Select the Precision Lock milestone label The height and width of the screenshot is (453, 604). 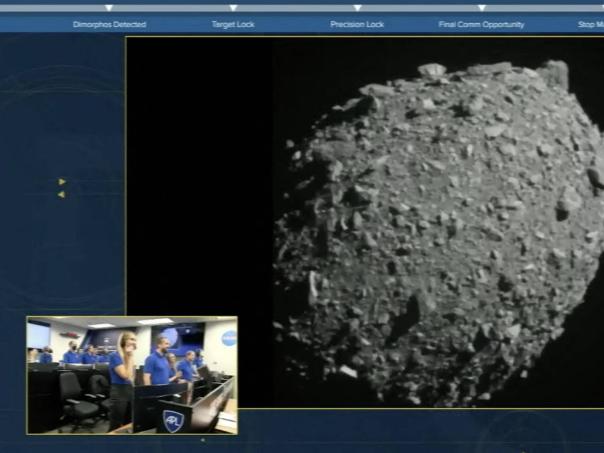357,24
